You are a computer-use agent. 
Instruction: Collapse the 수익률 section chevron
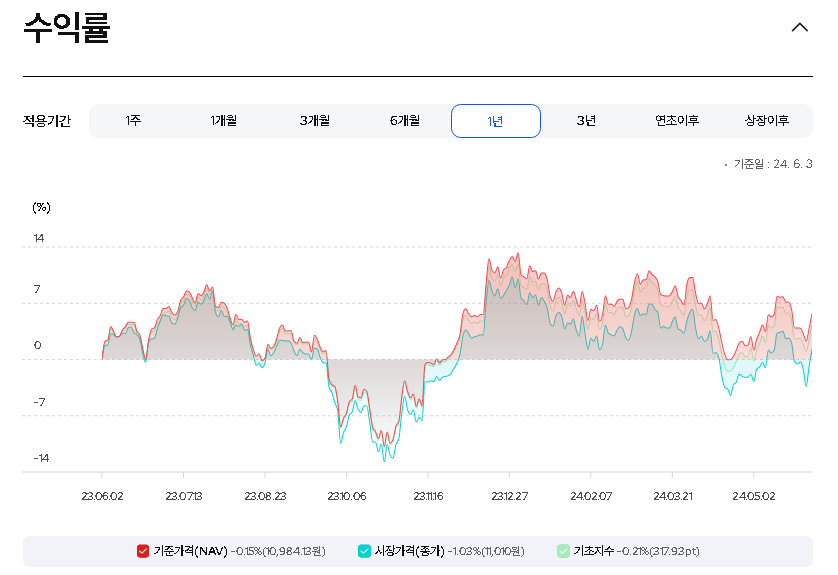coord(800,28)
